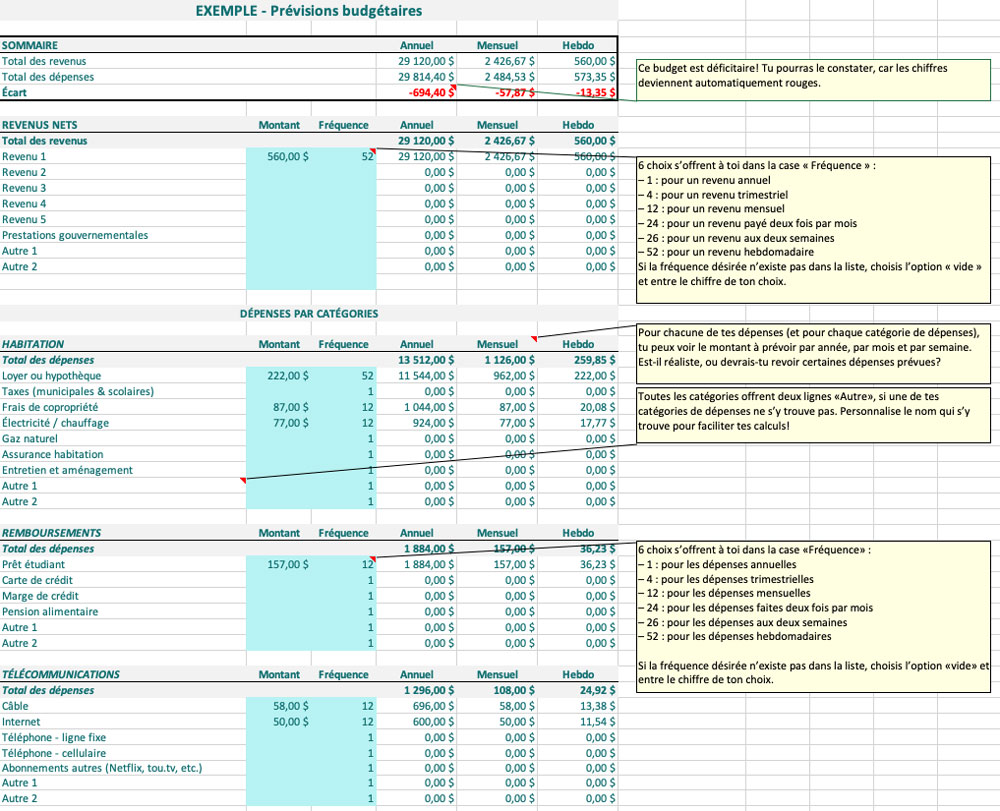Viewport: 1000px width, 811px height.
Task: Select Sommaire Total des dépenses value 29 814,40 $
Action: 426,77
